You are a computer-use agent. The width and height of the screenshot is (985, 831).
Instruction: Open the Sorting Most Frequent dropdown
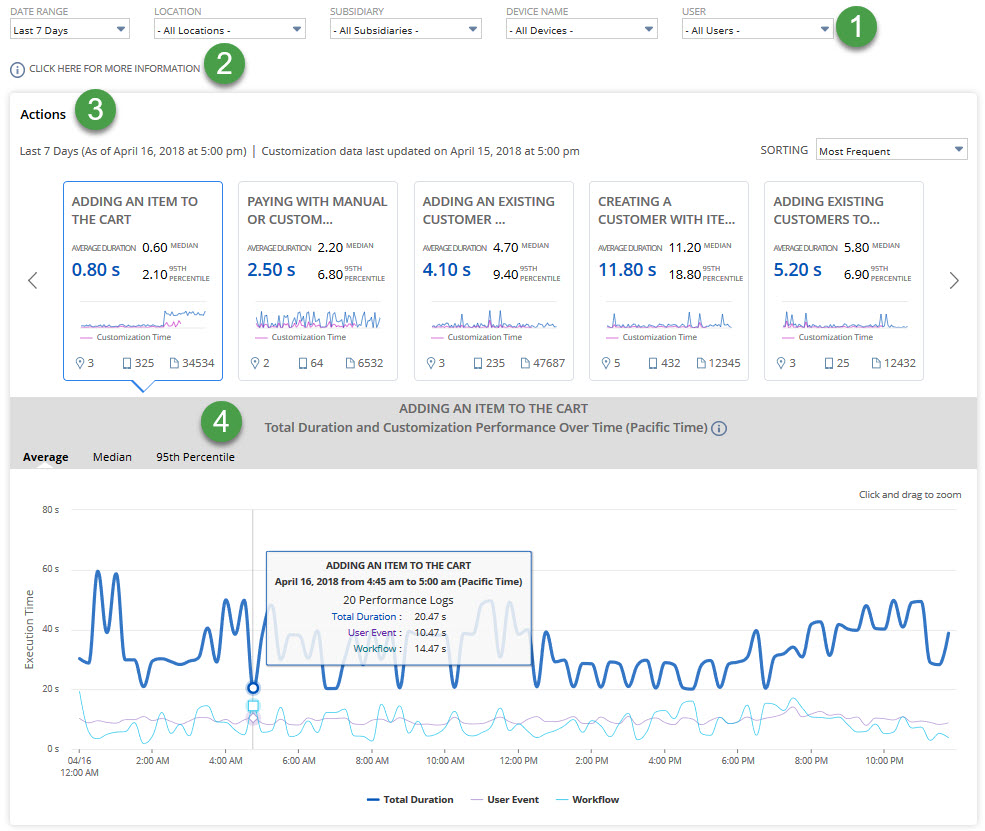[891, 150]
